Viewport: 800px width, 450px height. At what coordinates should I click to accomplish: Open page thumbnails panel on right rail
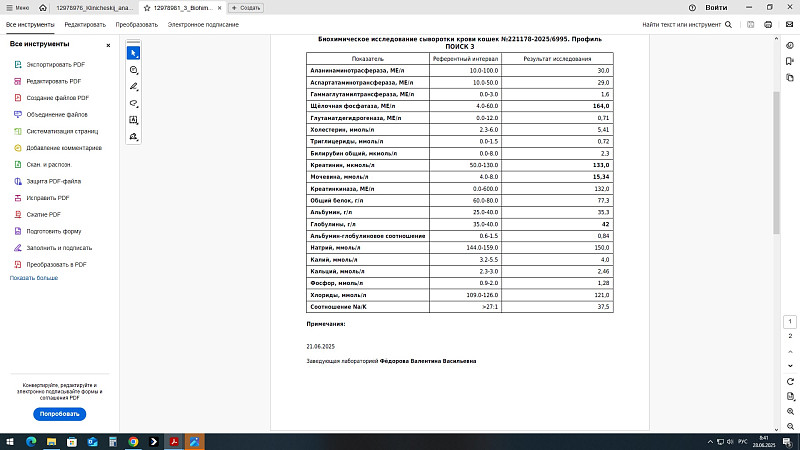click(790, 78)
